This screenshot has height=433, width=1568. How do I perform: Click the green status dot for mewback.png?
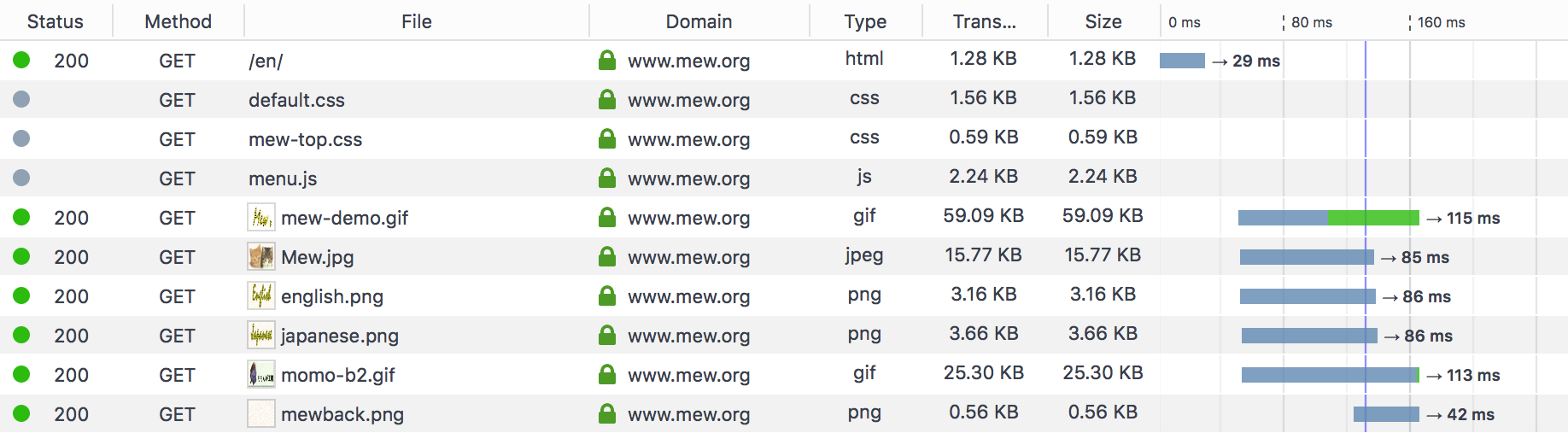pos(21,413)
